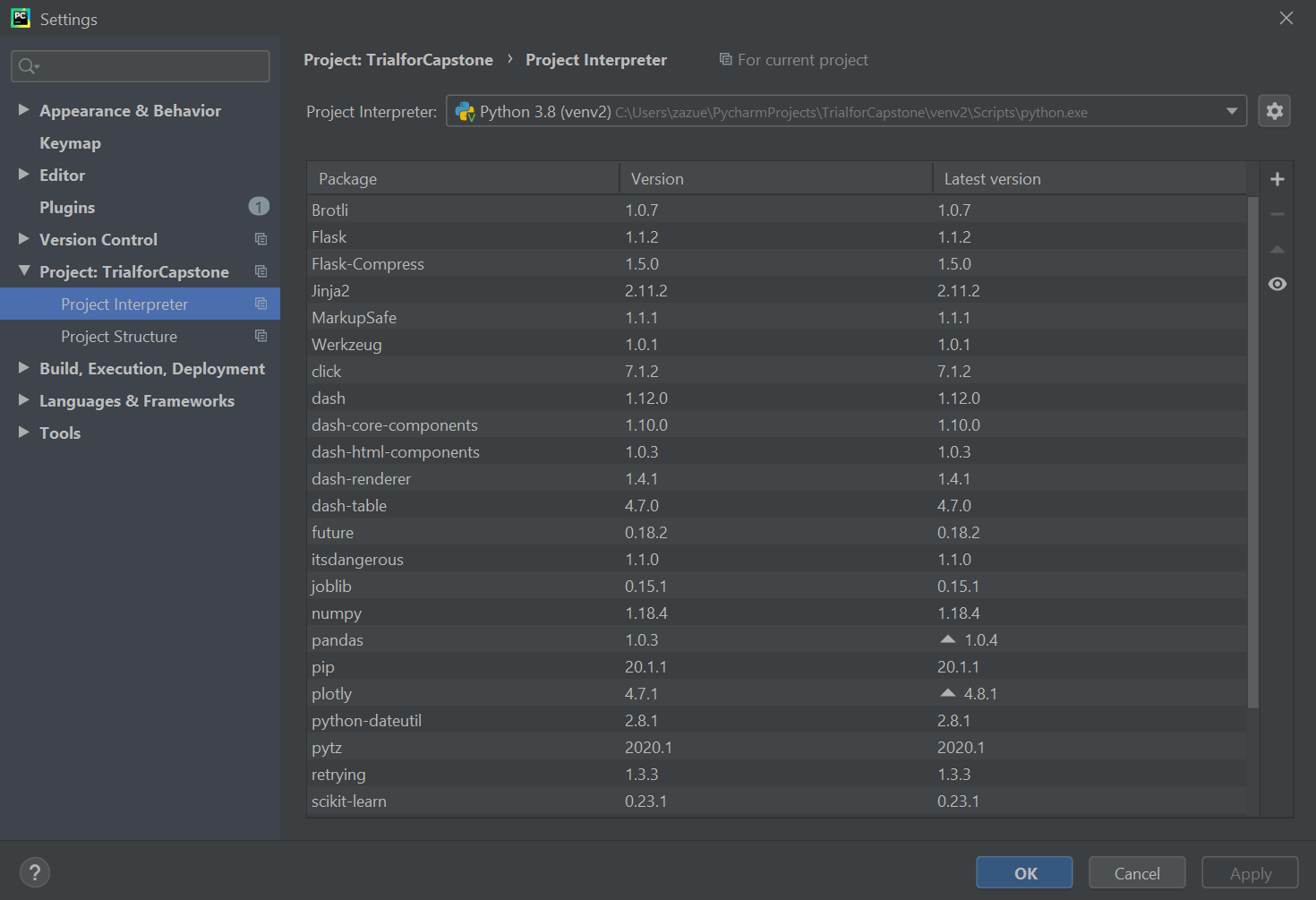Click the Cancel button
This screenshot has height=900, width=1316.
point(1137,873)
